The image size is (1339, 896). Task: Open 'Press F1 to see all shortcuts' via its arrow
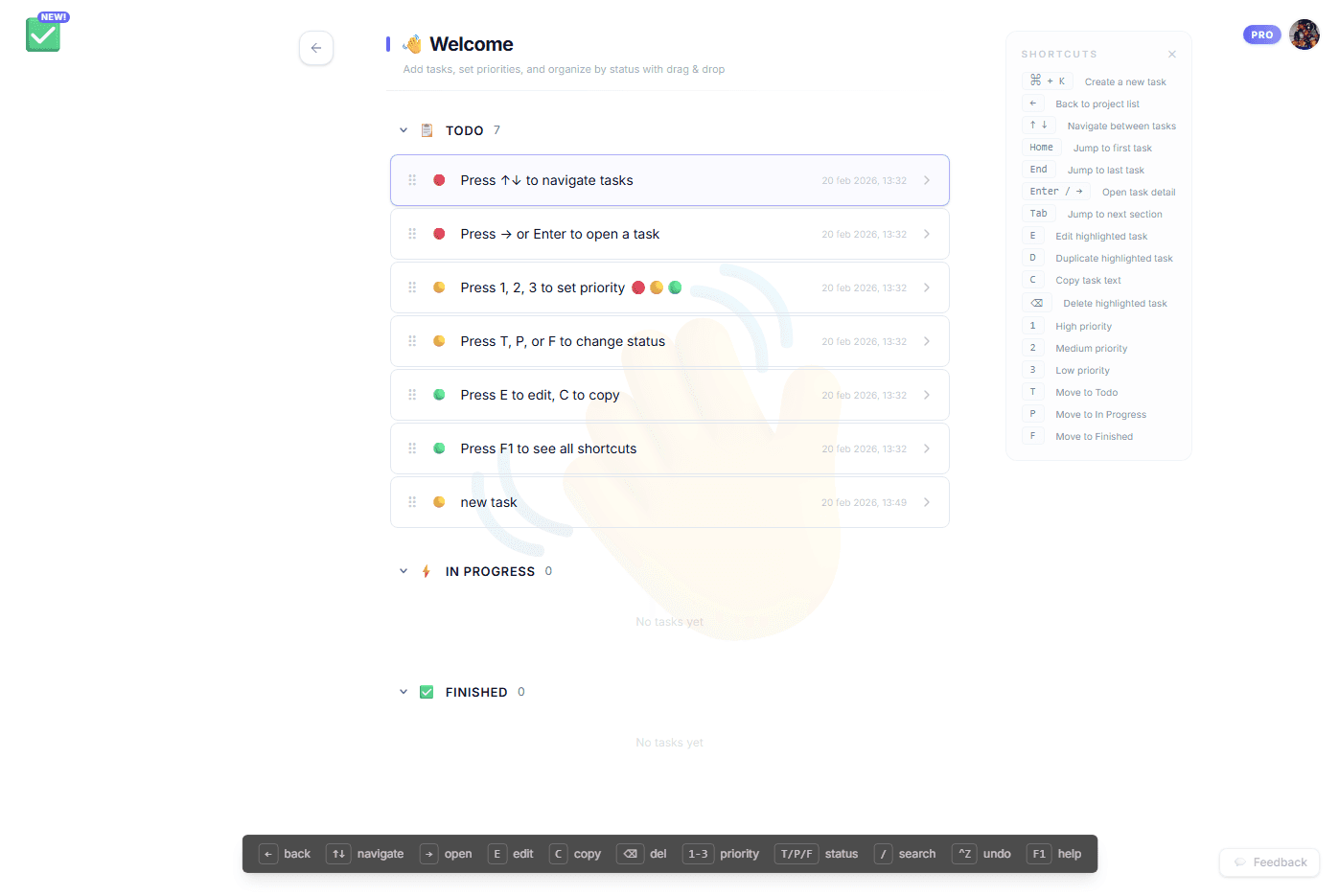point(926,448)
